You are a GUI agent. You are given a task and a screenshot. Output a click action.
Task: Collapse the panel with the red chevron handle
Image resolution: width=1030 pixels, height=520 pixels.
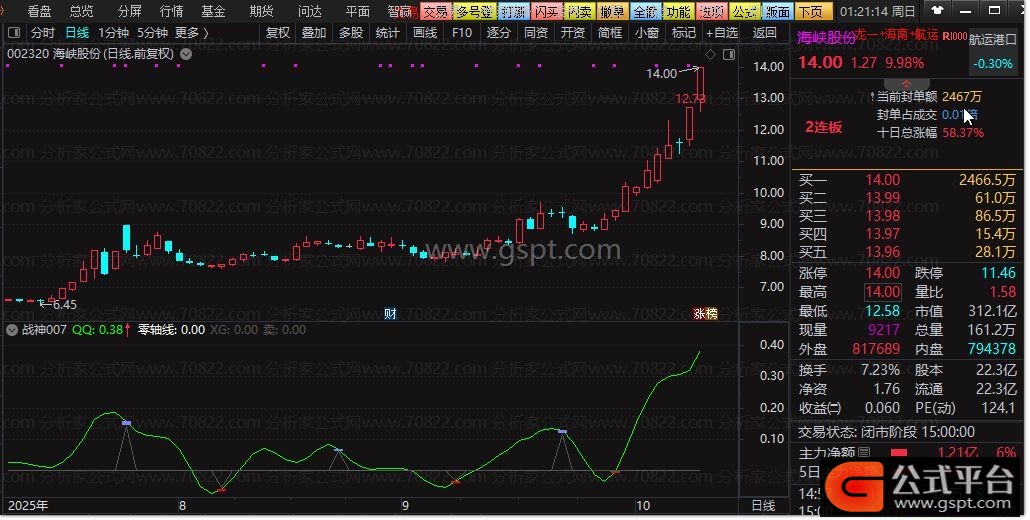click(907, 83)
